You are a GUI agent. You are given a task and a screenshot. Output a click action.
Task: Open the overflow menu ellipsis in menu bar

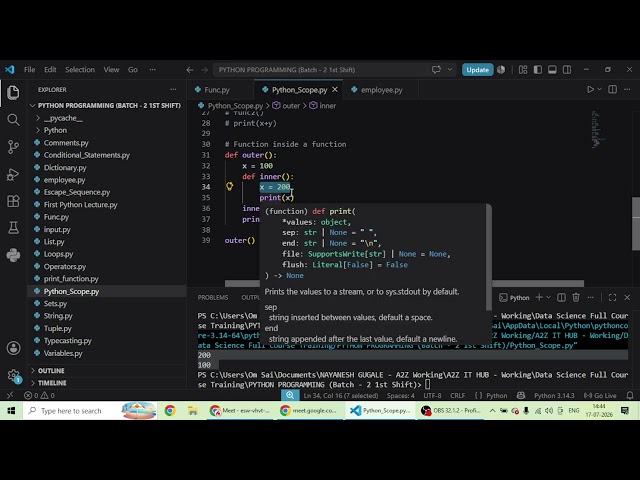coord(153,70)
